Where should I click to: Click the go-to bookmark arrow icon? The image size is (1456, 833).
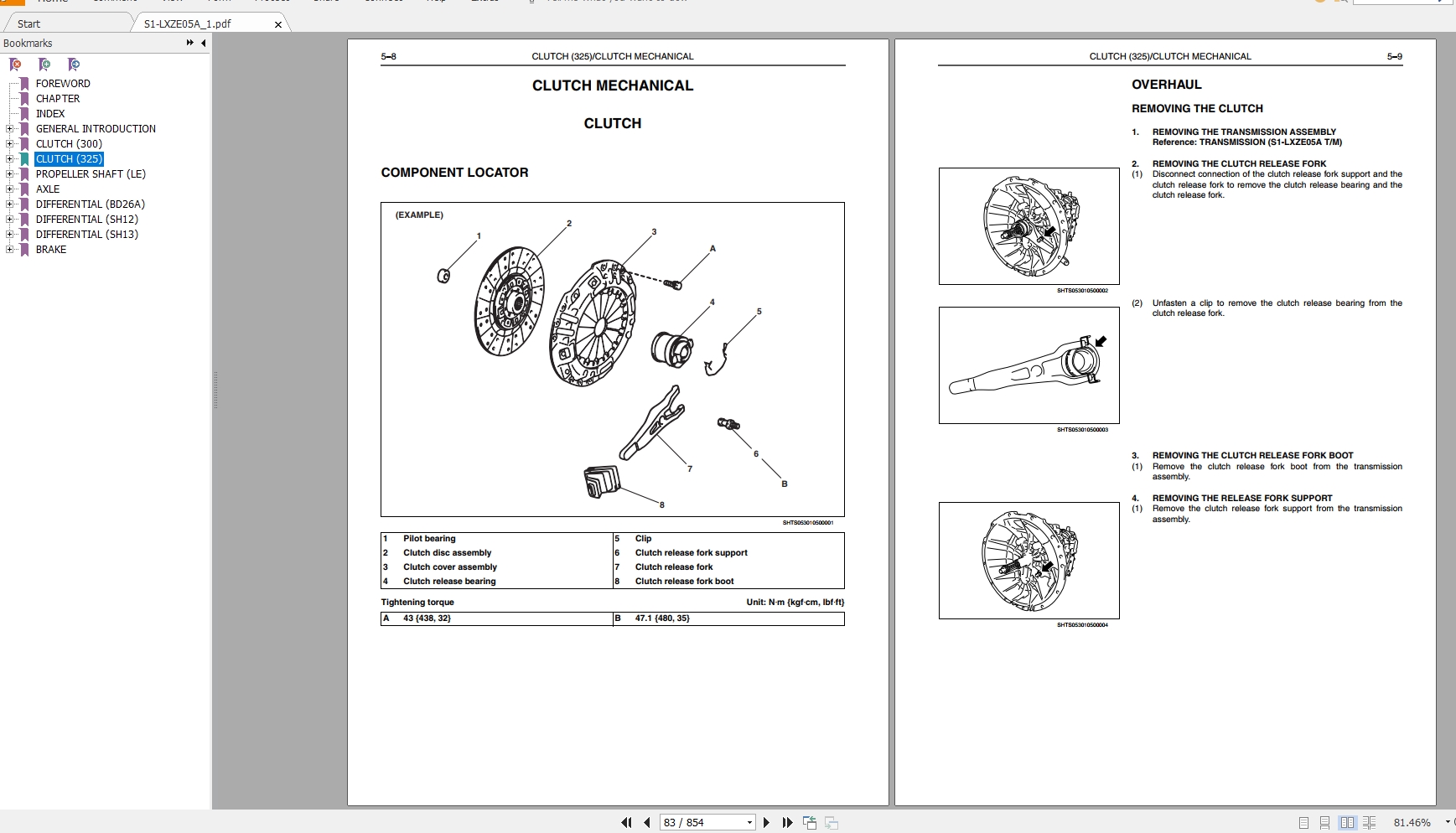pos(74,65)
